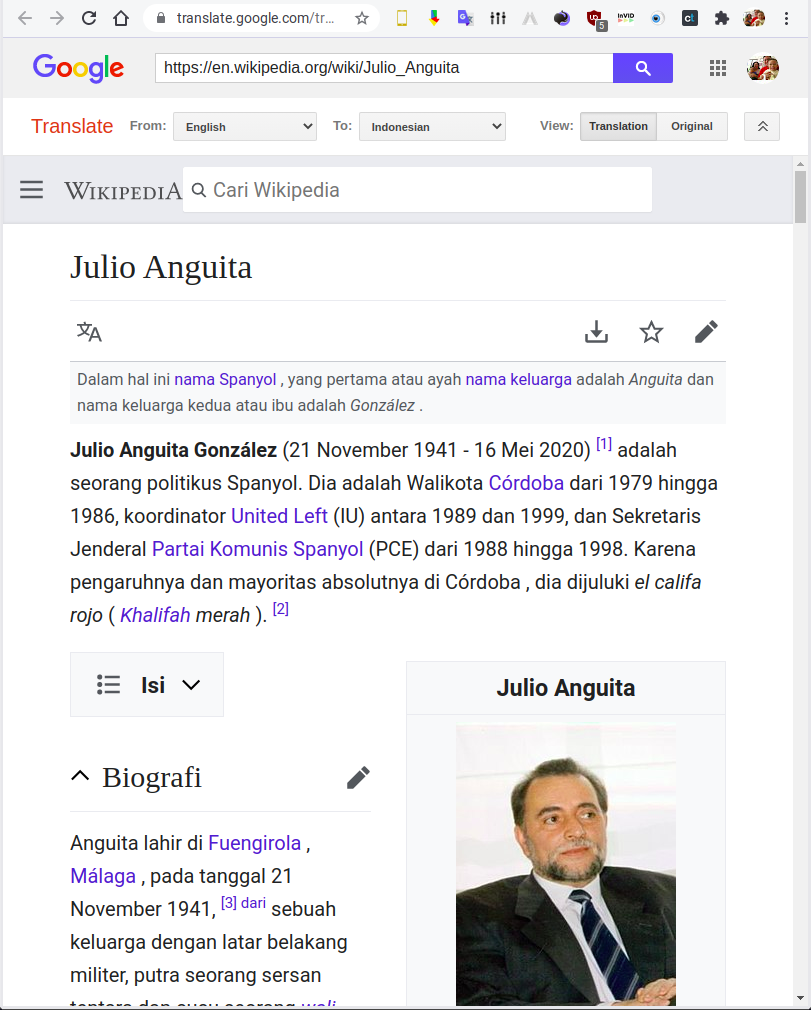The image size is (811, 1010).
Task: Open the Partai Komunis Spanyol link
Action: (x=258, y=549)
